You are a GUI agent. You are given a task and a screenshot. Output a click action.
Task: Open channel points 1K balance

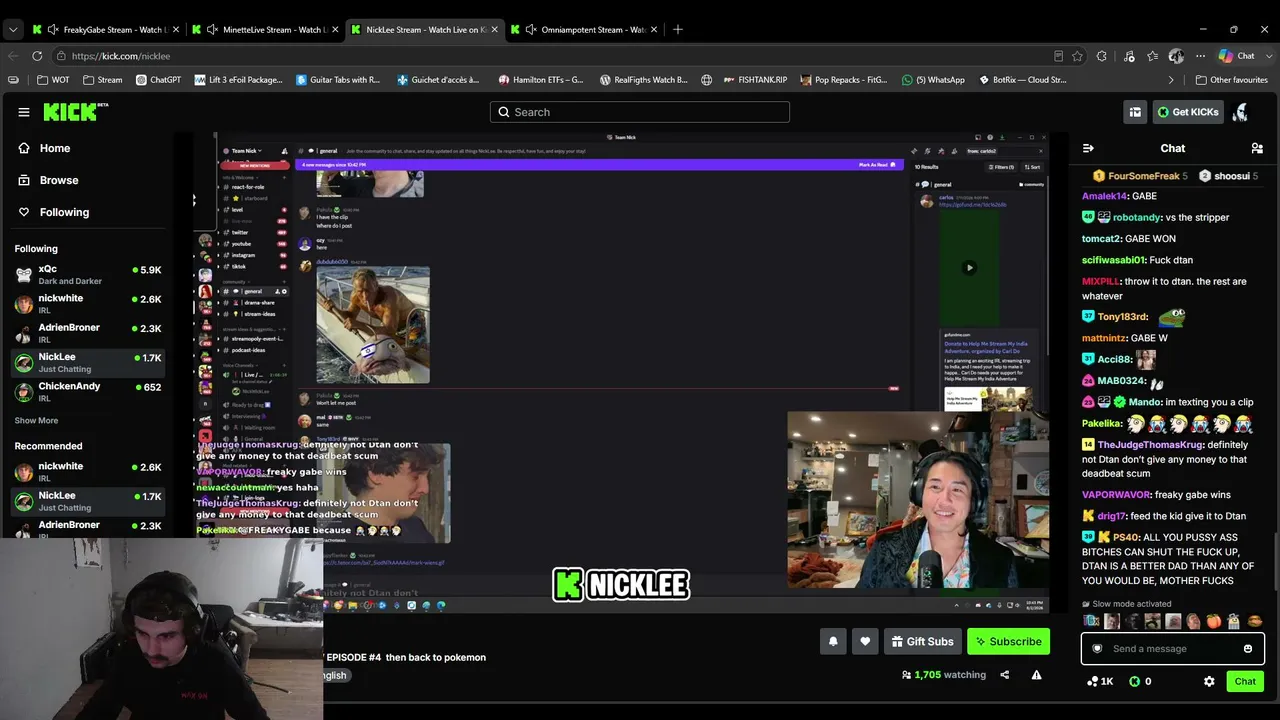[x=1100, y=682]
